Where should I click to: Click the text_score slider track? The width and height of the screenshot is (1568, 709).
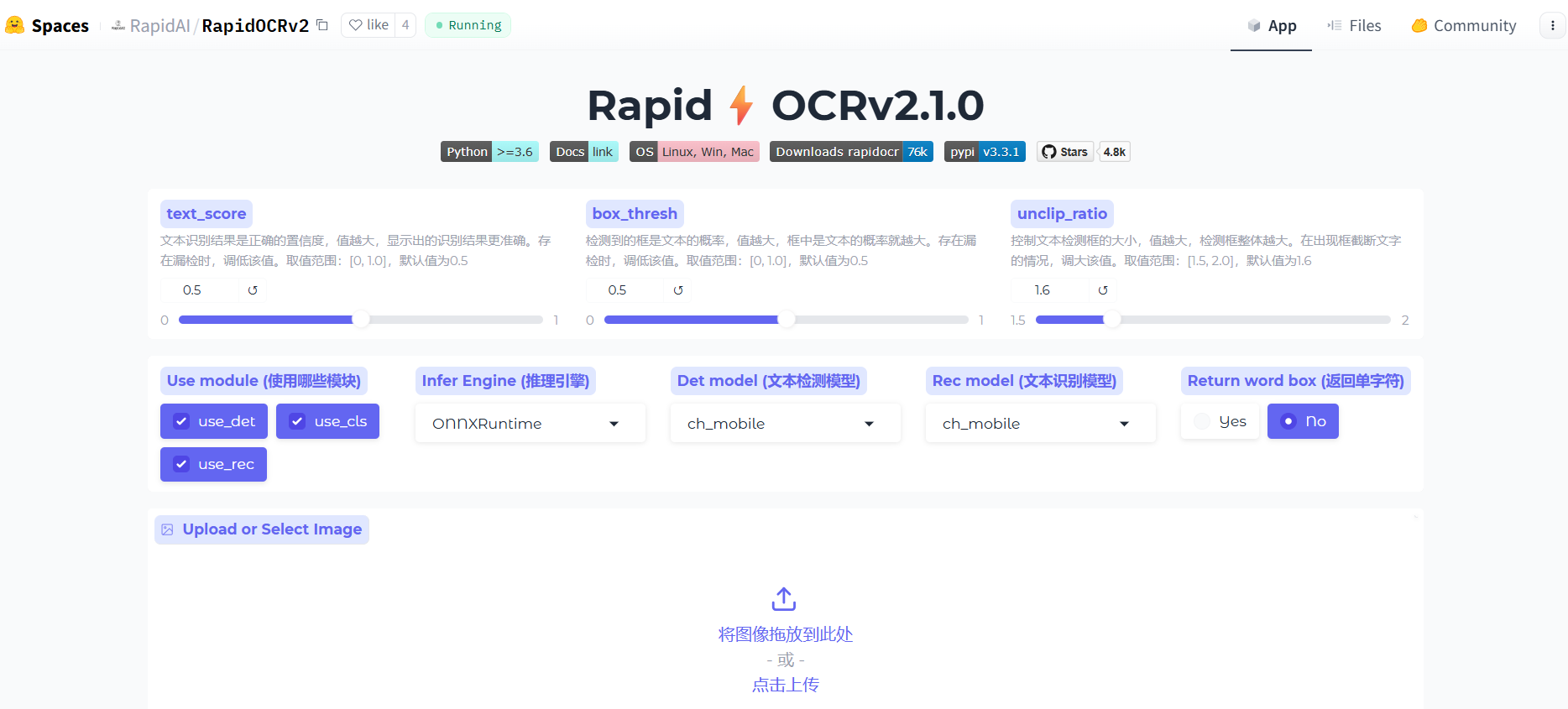click(361, 320)
